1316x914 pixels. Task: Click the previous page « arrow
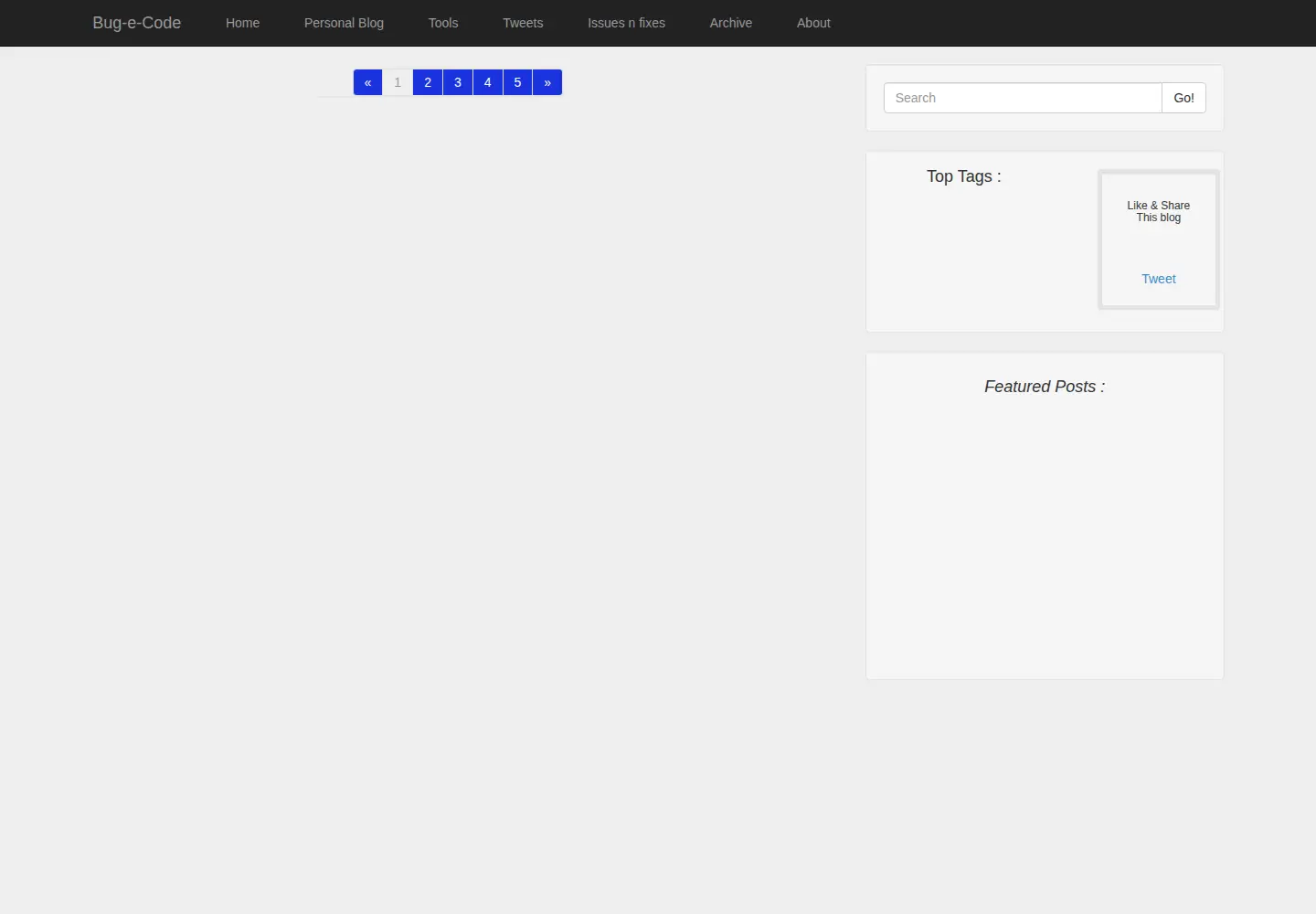tap(367, 82)
